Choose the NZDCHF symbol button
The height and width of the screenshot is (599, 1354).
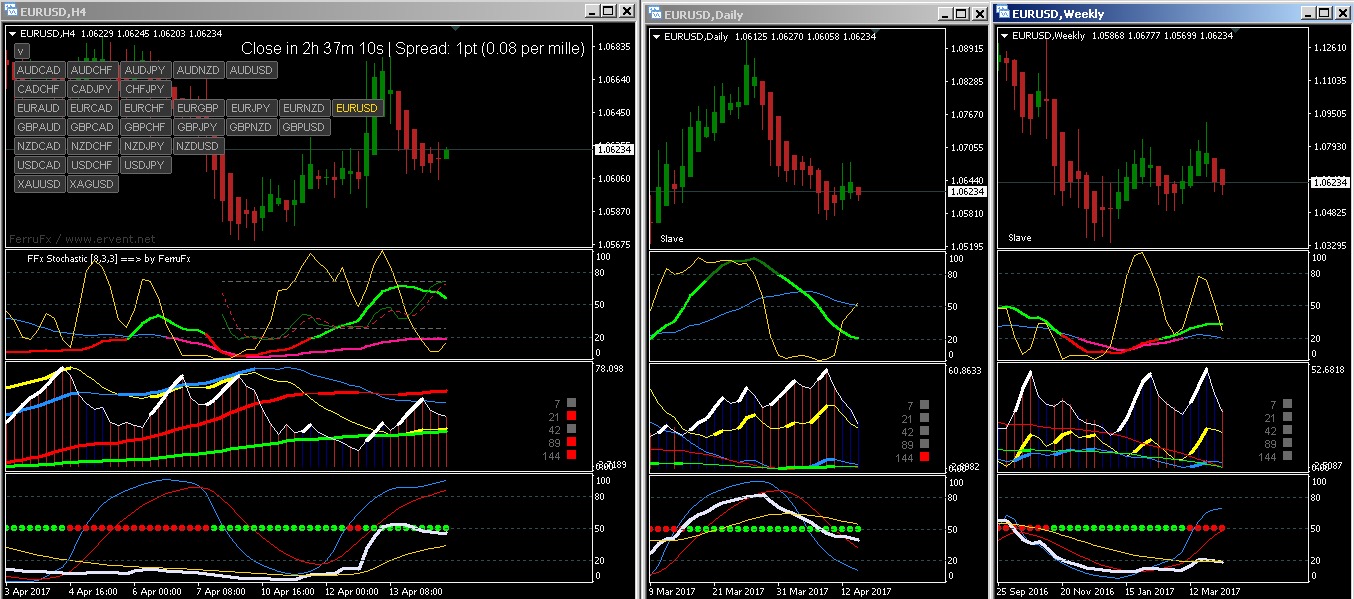coord(93,146)
